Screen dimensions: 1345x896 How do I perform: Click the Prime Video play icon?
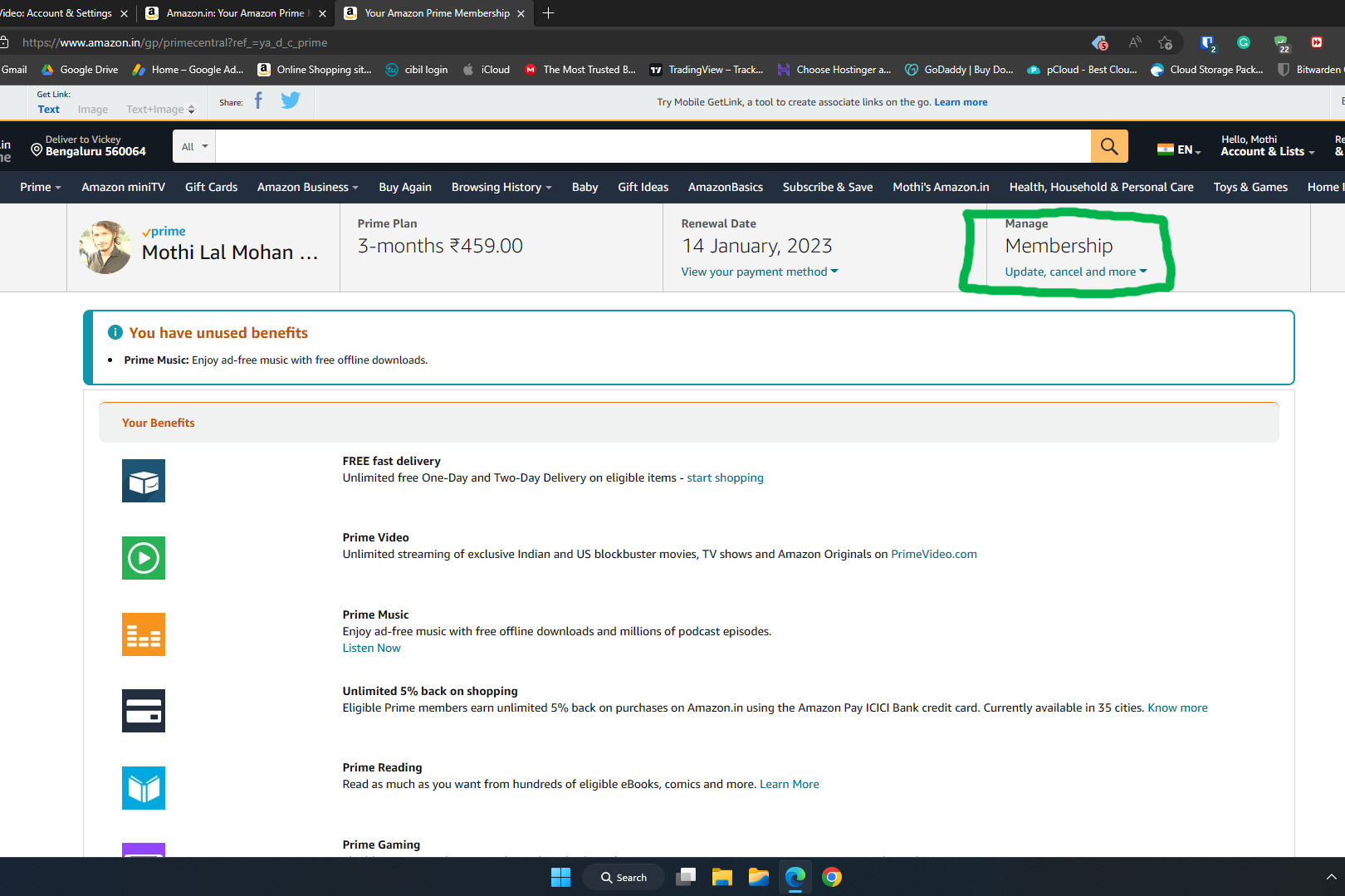pos(144,558)
